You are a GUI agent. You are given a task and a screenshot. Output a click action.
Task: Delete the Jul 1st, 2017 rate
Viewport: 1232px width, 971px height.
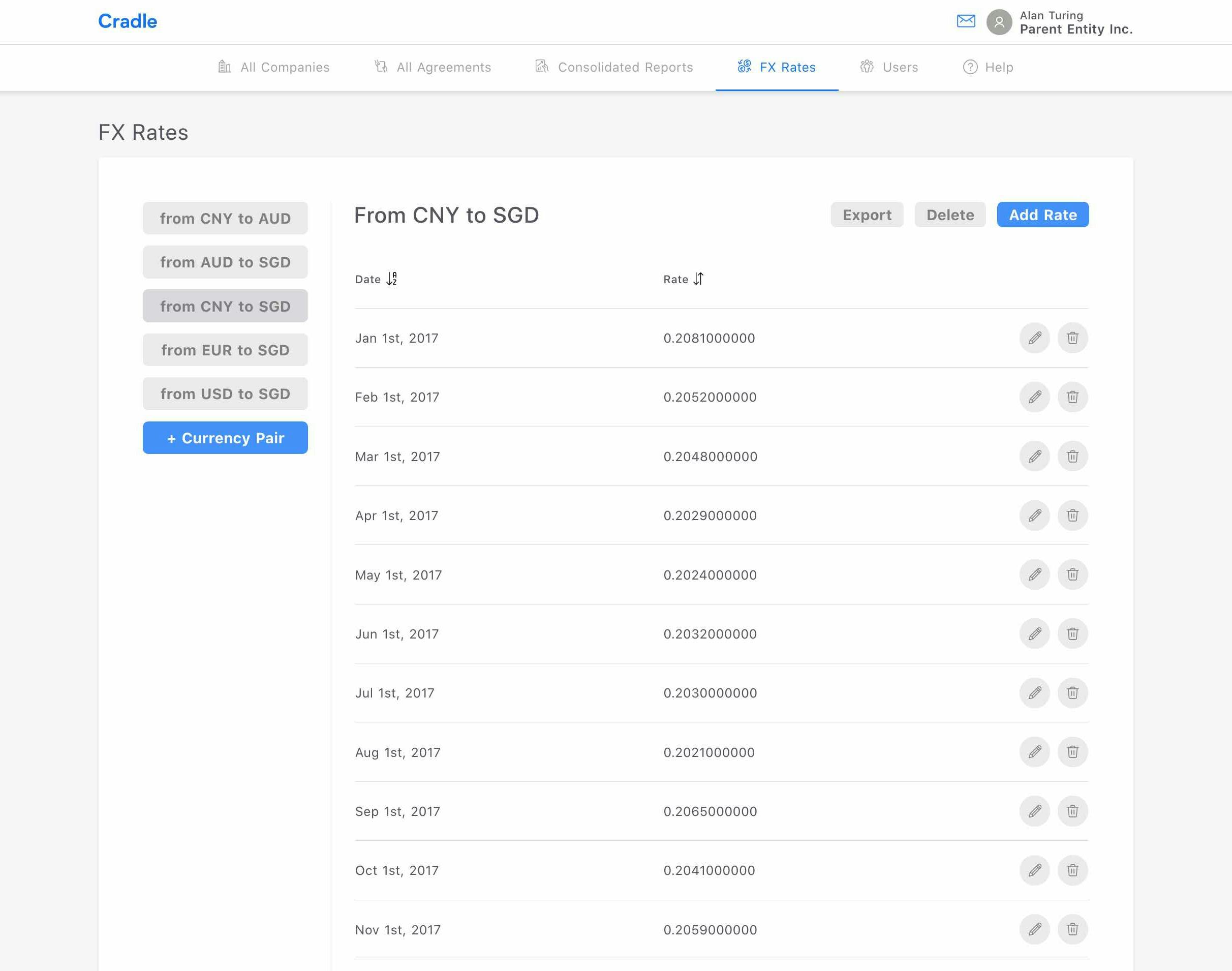tap(1073, 693)
